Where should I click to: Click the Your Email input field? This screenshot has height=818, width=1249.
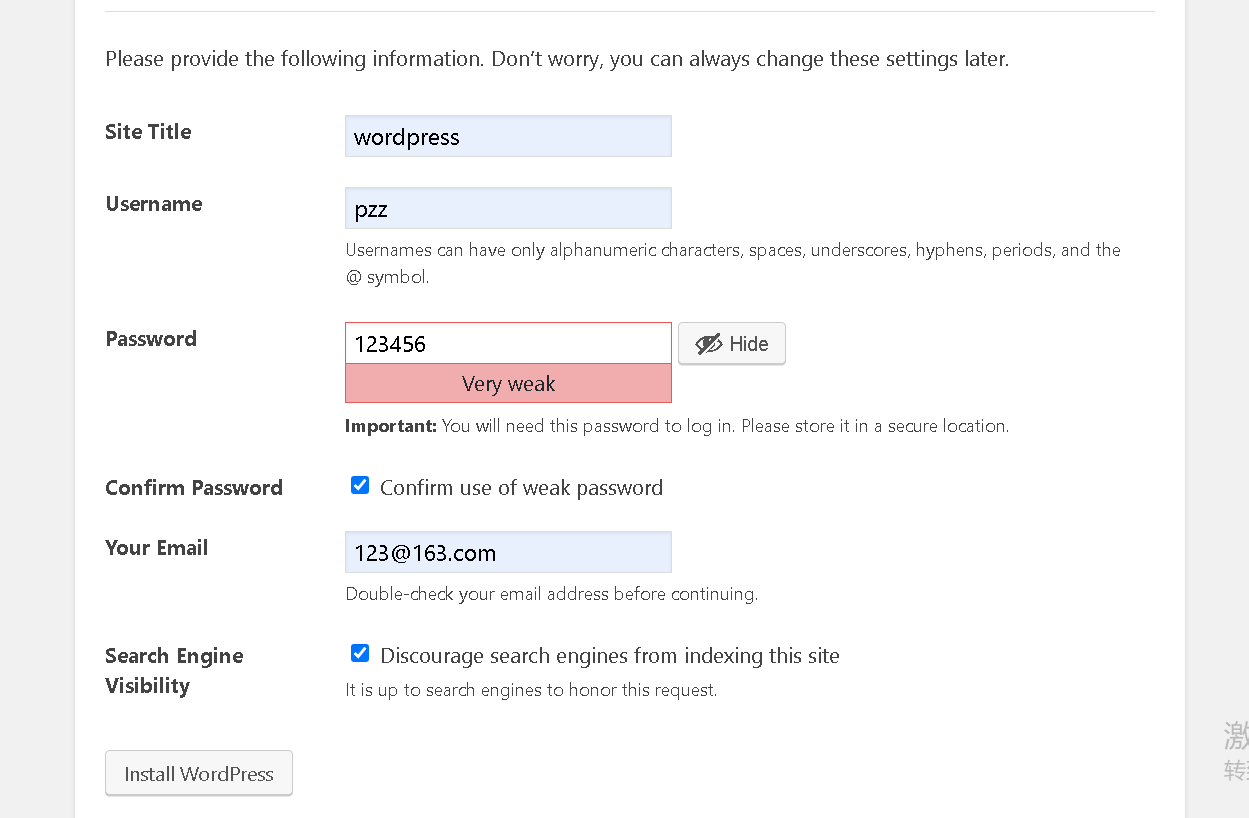click(508, 552)
